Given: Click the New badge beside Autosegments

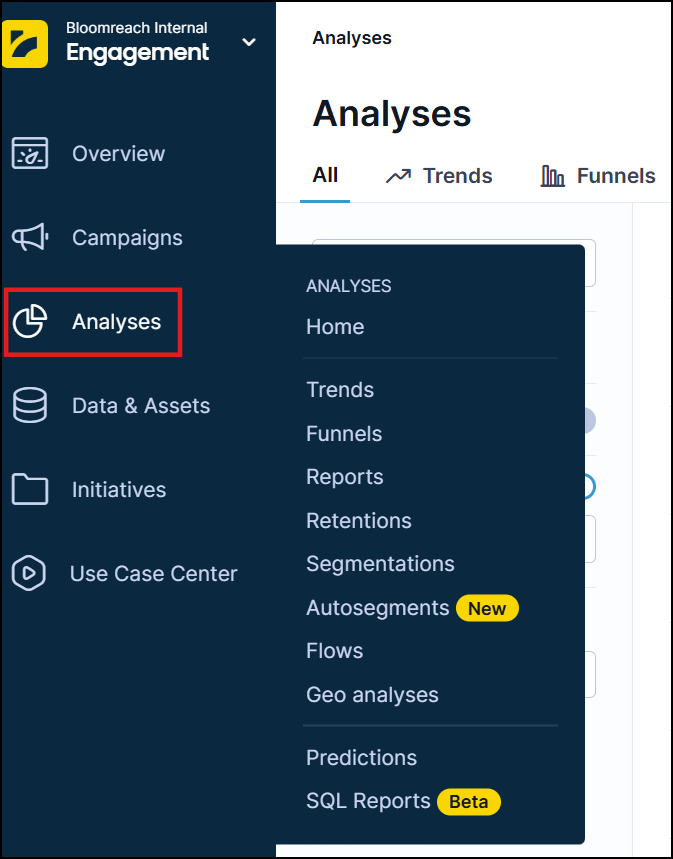Looking at the screenshot, I should click(x=487, y=608).
